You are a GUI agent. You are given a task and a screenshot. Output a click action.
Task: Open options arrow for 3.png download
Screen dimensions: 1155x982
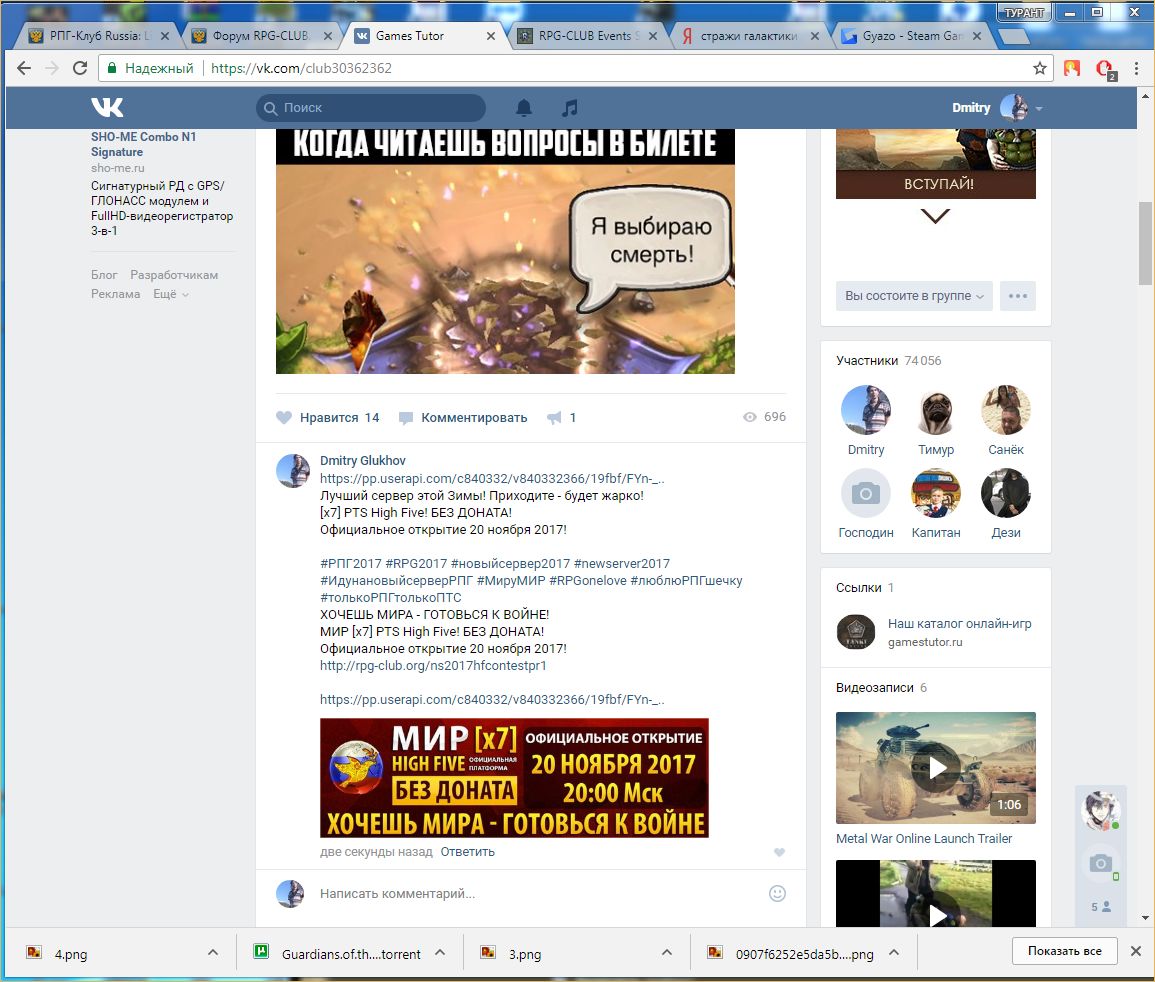(667, 953)
